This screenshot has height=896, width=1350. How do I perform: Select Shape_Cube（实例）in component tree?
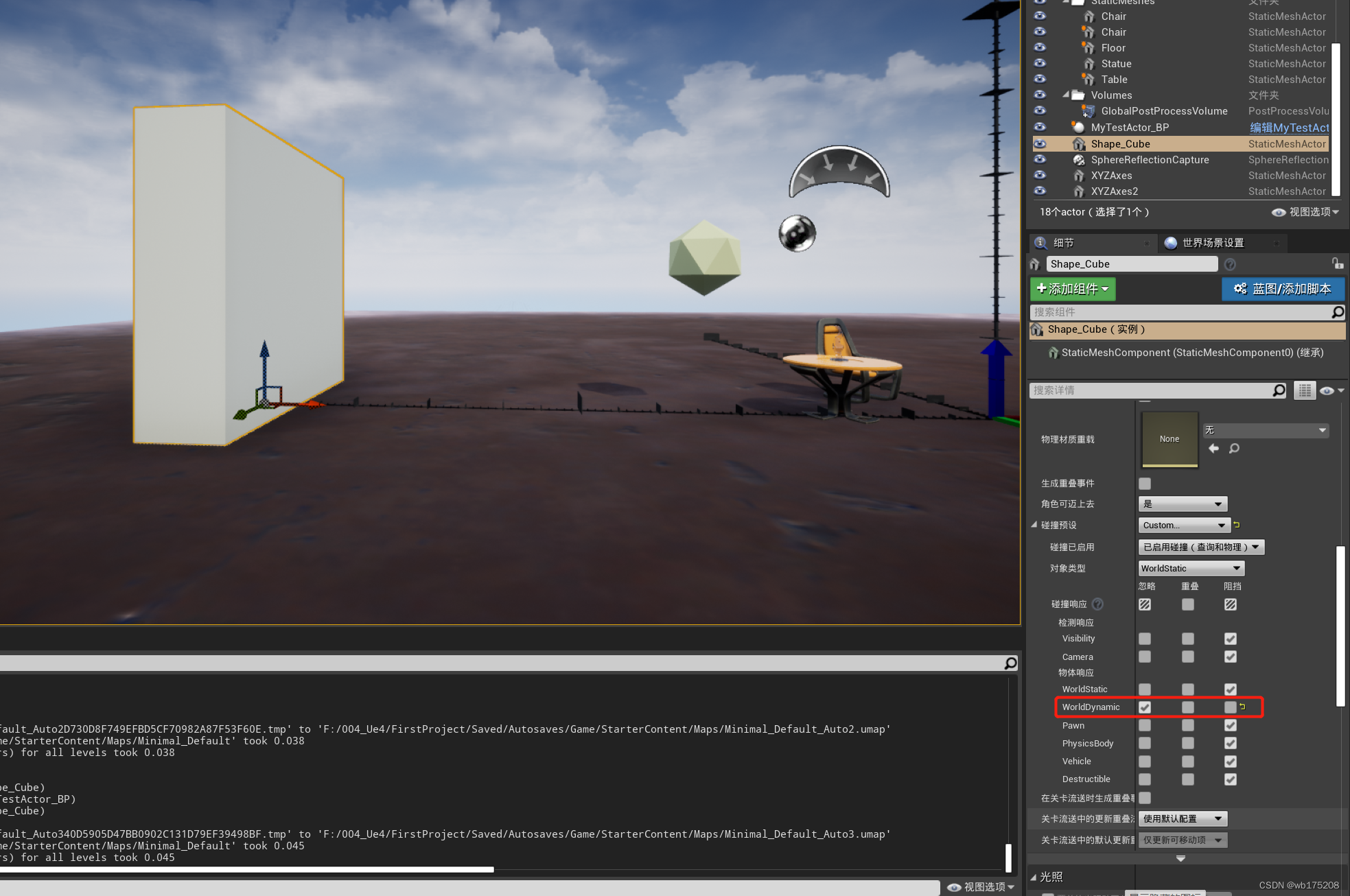click(1187, 330)
